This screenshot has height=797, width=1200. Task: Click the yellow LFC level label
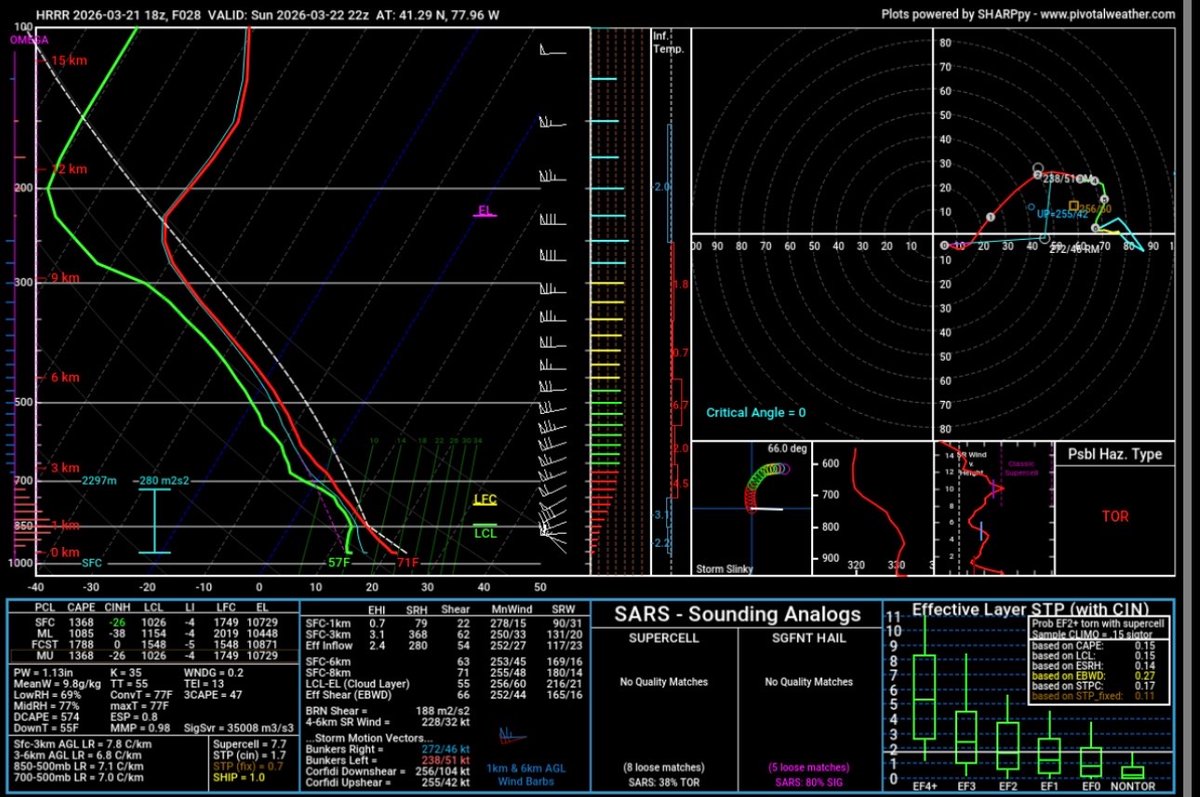coord(485,499)
